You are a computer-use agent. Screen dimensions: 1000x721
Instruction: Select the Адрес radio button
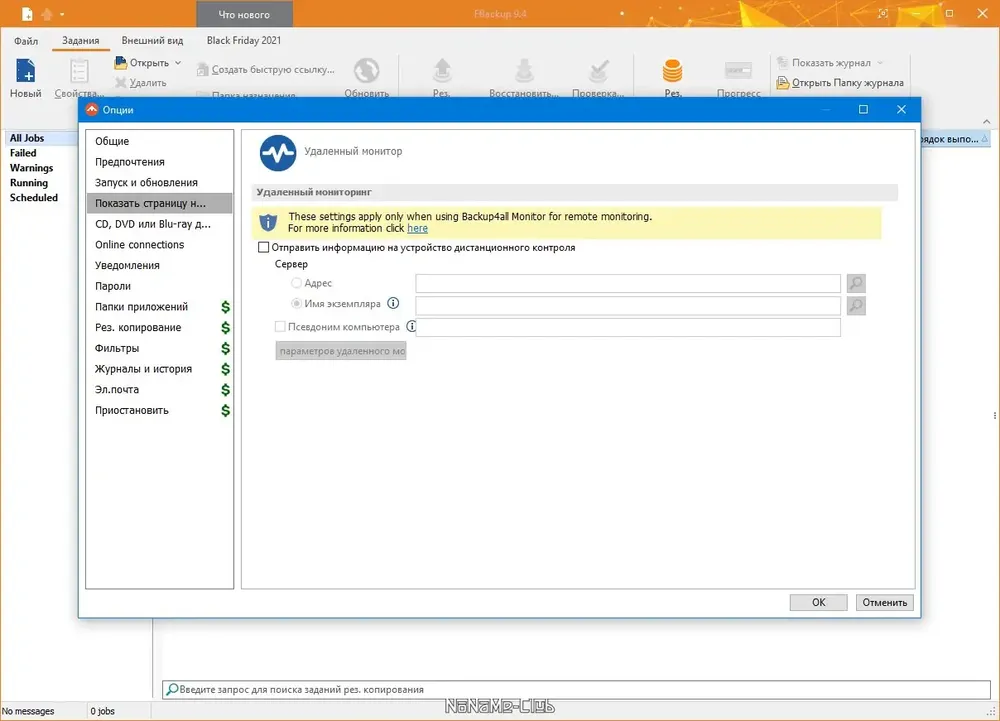click(x=296, y=283)
